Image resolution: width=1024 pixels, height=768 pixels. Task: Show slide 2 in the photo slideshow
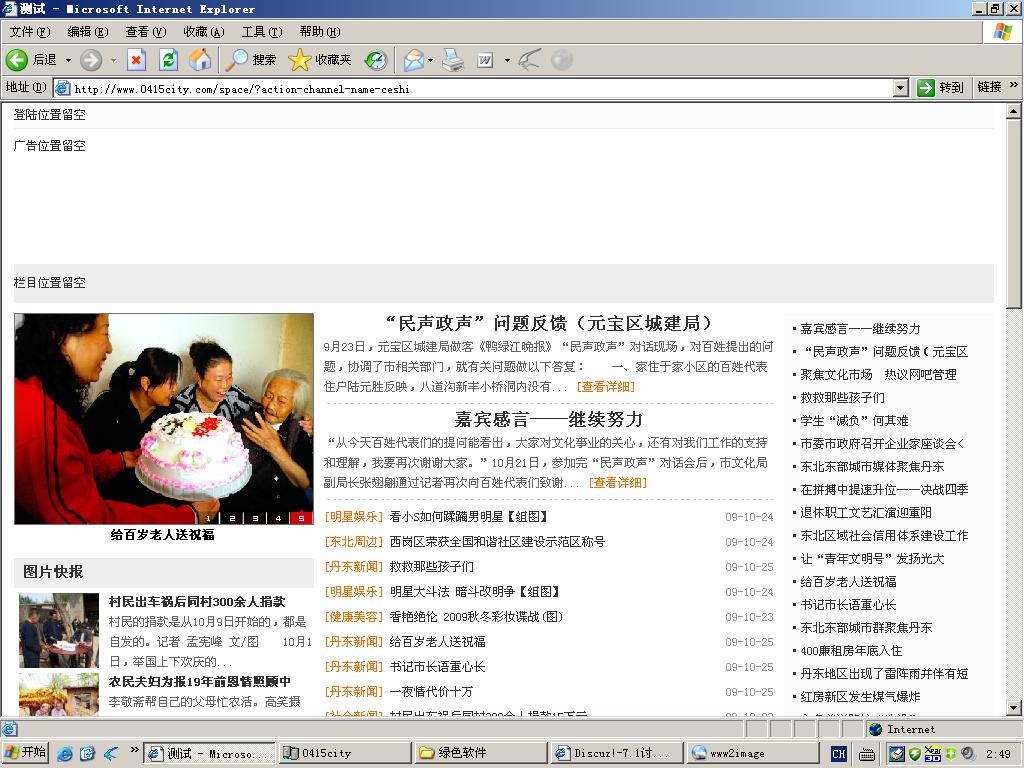pyautogui.click(x=232, y=518)
